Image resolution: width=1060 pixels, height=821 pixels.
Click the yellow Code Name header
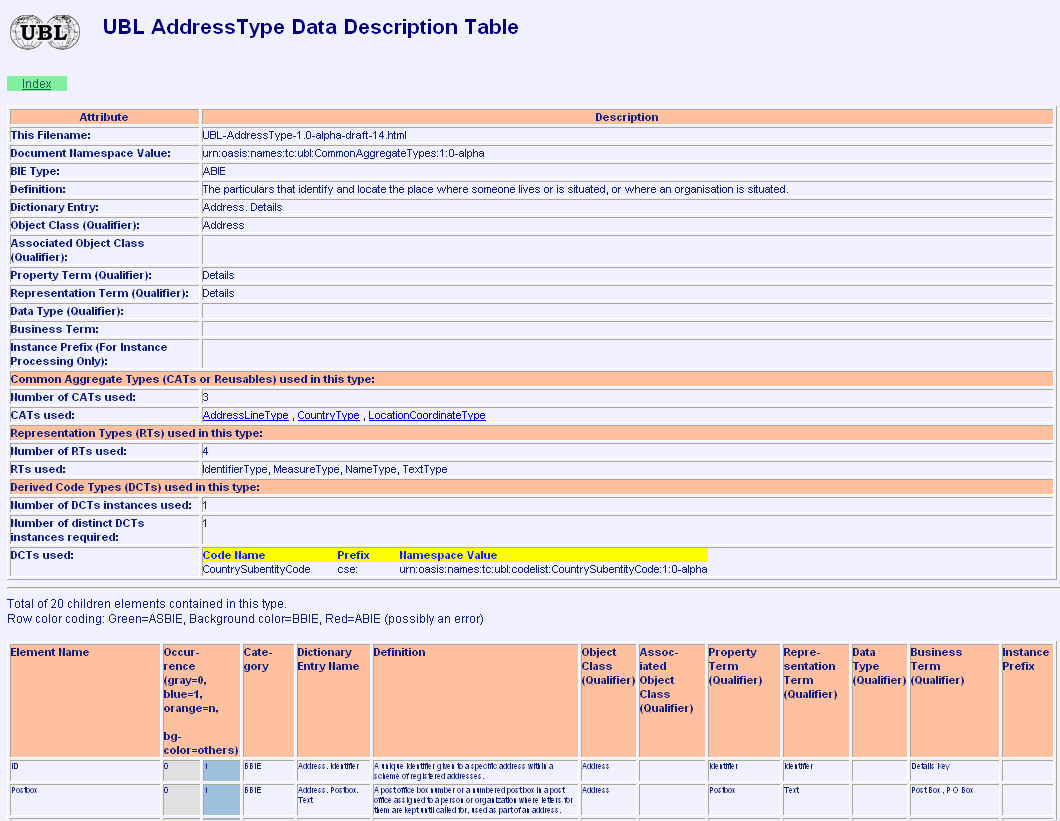coord(233,555)
